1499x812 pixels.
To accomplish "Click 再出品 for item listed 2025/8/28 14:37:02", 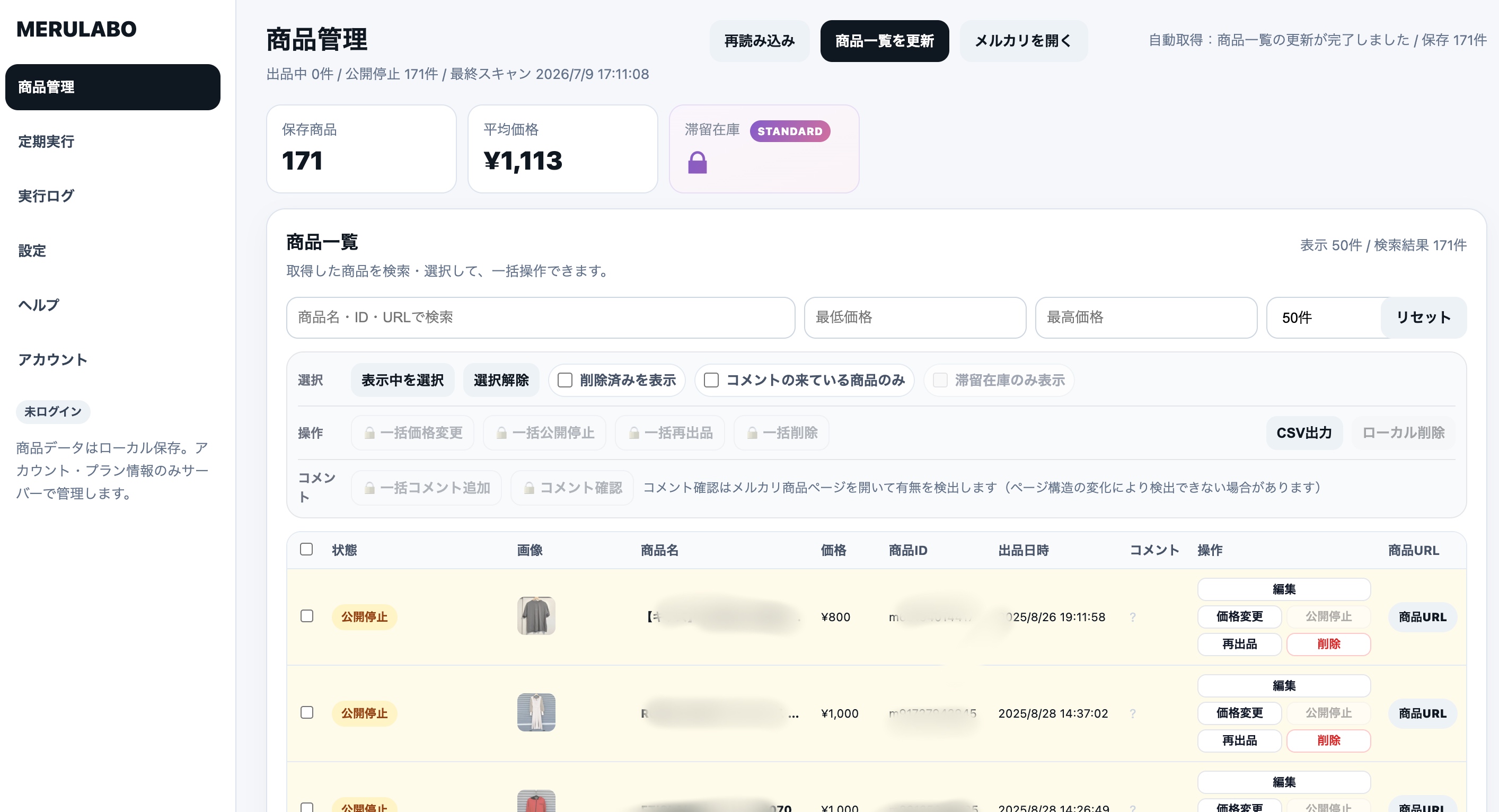I will [x=1239, y=740].
